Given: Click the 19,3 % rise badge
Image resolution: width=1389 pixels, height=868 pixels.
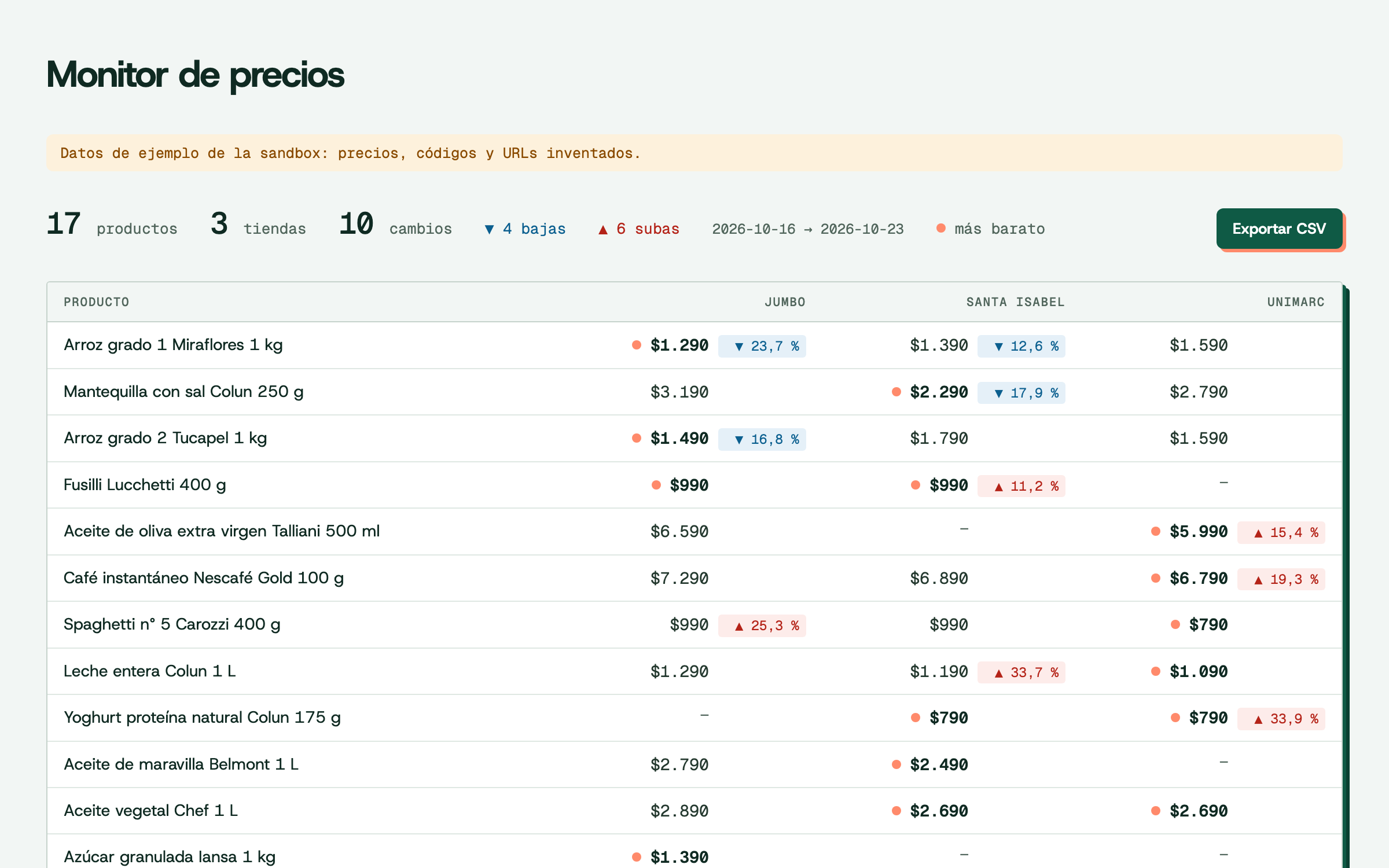Looking at the screenshot, I should coord(1281,579).
